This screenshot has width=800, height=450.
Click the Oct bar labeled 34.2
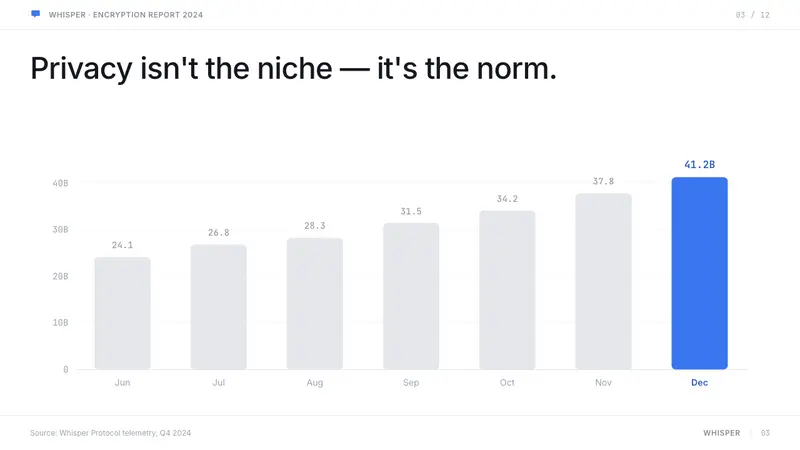click(x=507, y=290)
